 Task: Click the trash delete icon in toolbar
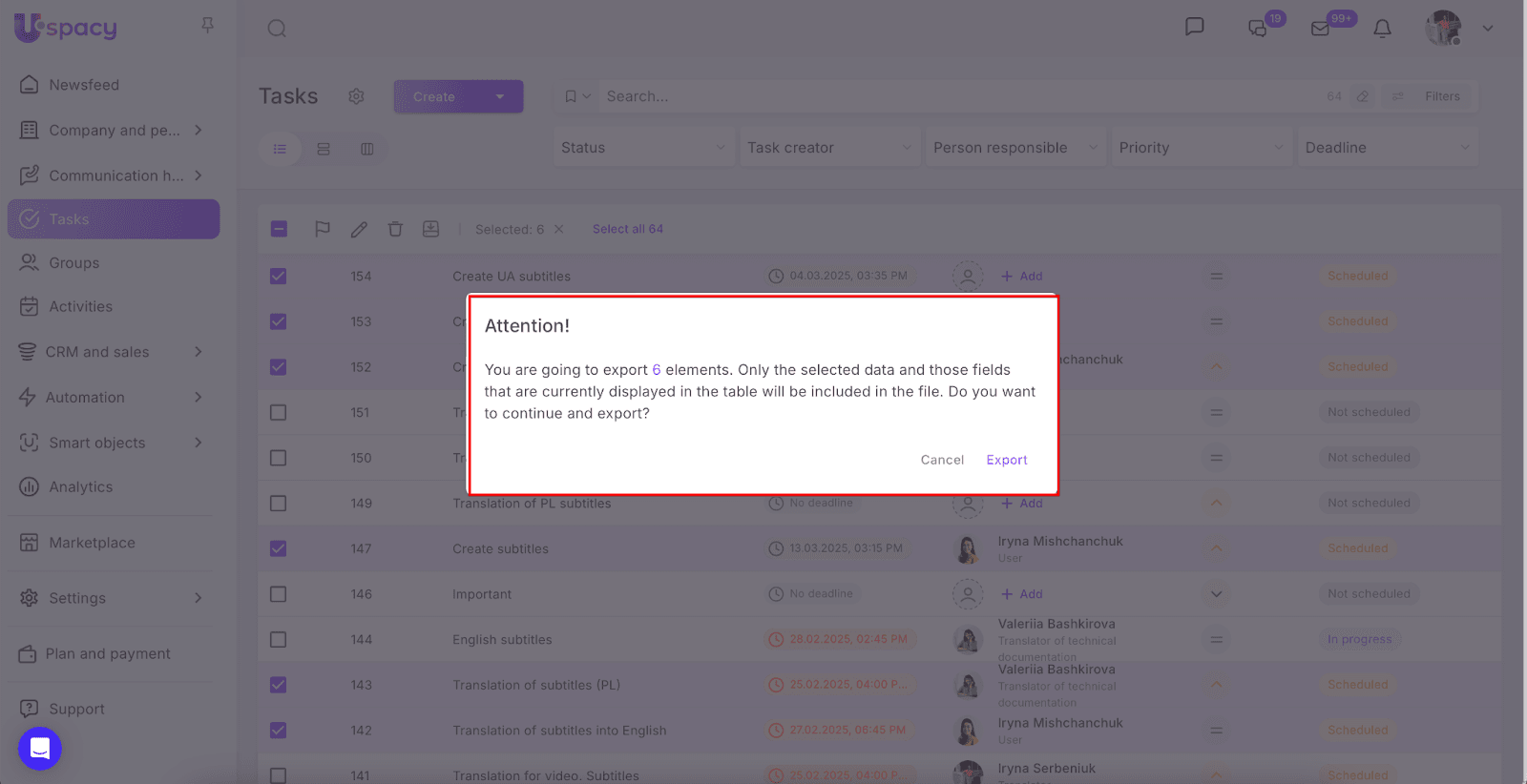(x=395, y=229)
